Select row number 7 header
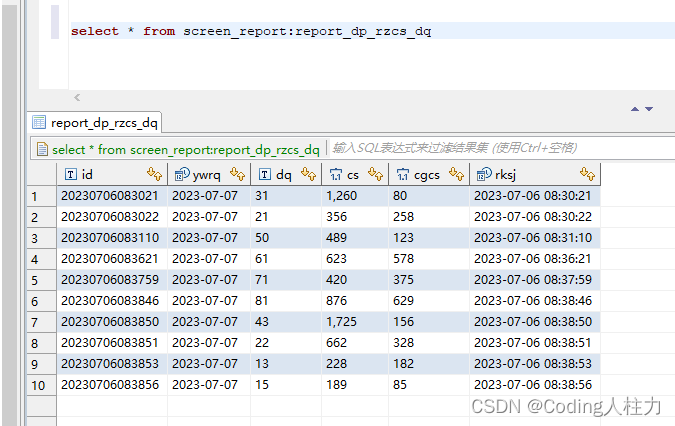675x426 pixels. click(x=42, y=322)
